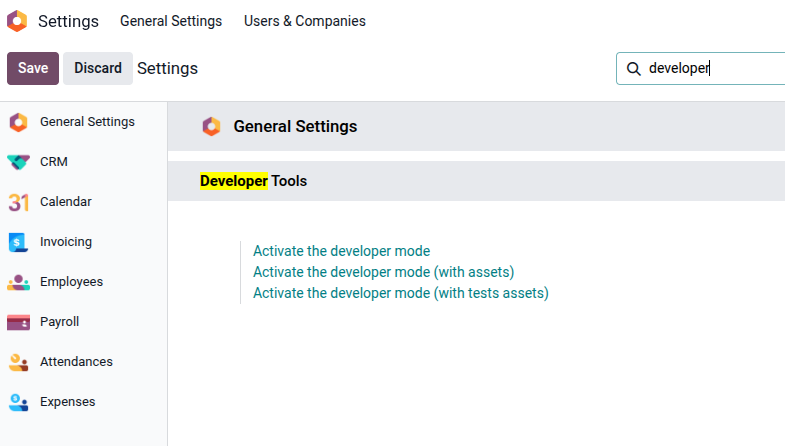The image size is (785, 446).
Task: Click the magnifier icon in search box
Action: (633, 69)
